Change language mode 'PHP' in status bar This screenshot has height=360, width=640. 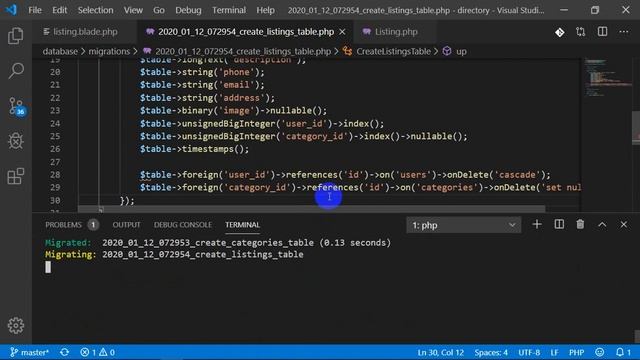click(x=576, y=352)
